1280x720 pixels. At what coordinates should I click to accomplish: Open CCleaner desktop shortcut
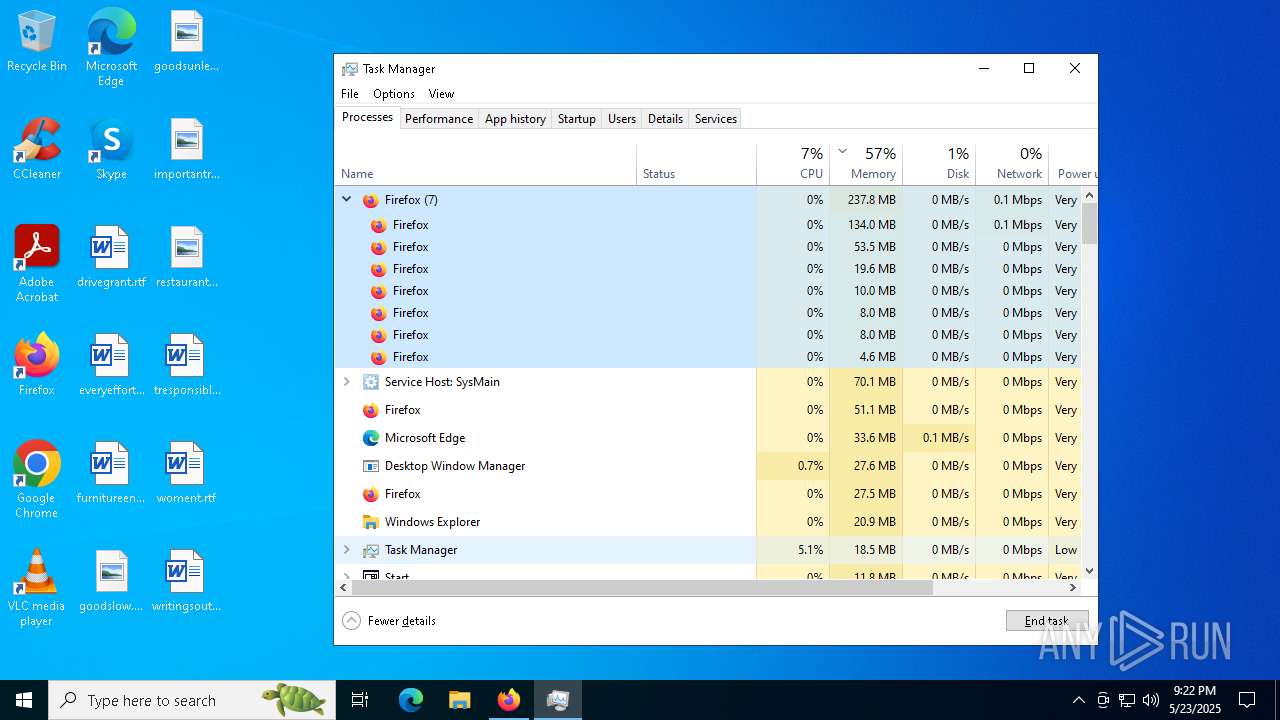point(37,150)
